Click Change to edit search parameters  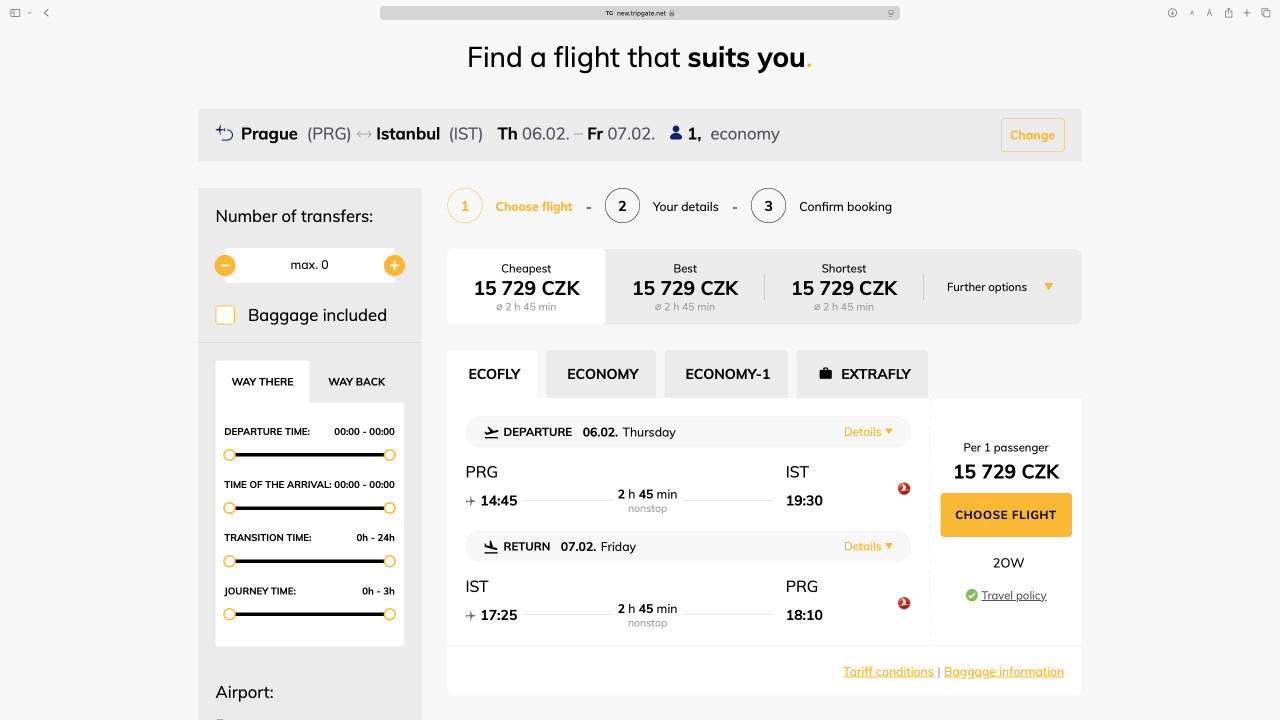click(1032, 135)
